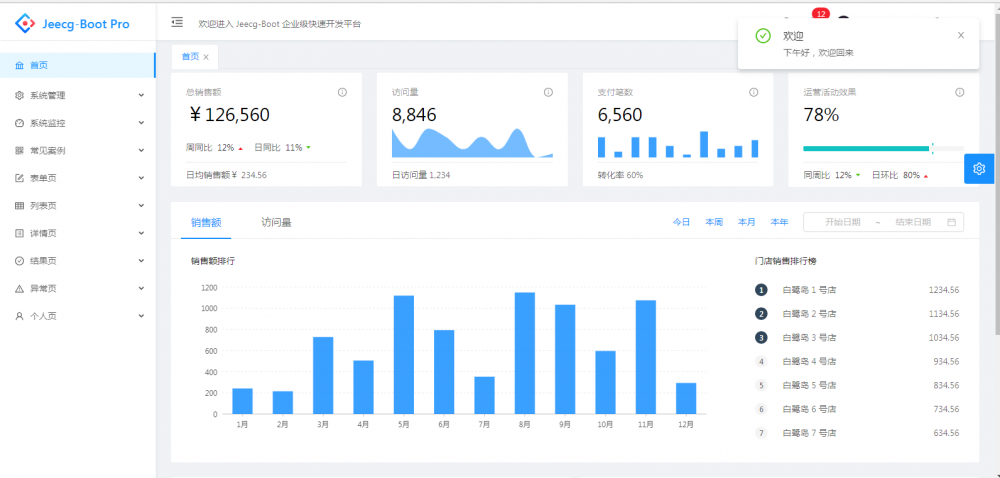The height and width of the screenshot is (478, 1000).
Task: Open notifications with red 12 badge
Action: [x=820, y=13]
